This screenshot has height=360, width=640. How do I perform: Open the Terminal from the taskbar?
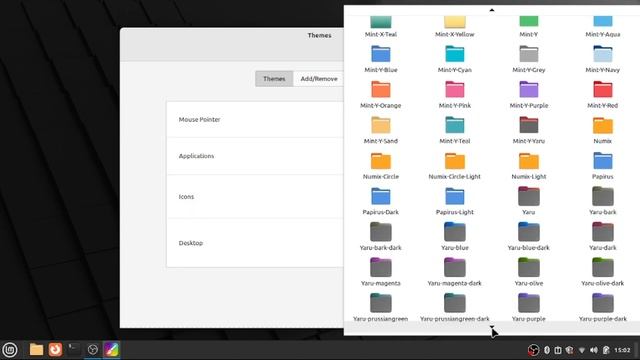[x=74, y=349]
